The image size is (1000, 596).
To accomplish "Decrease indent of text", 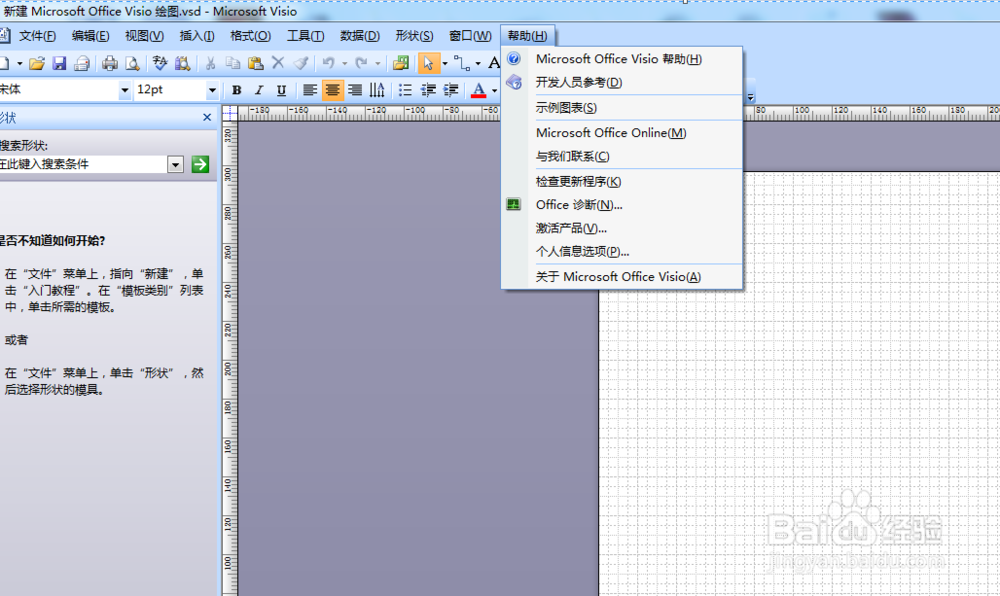I will tap(428, 90).
